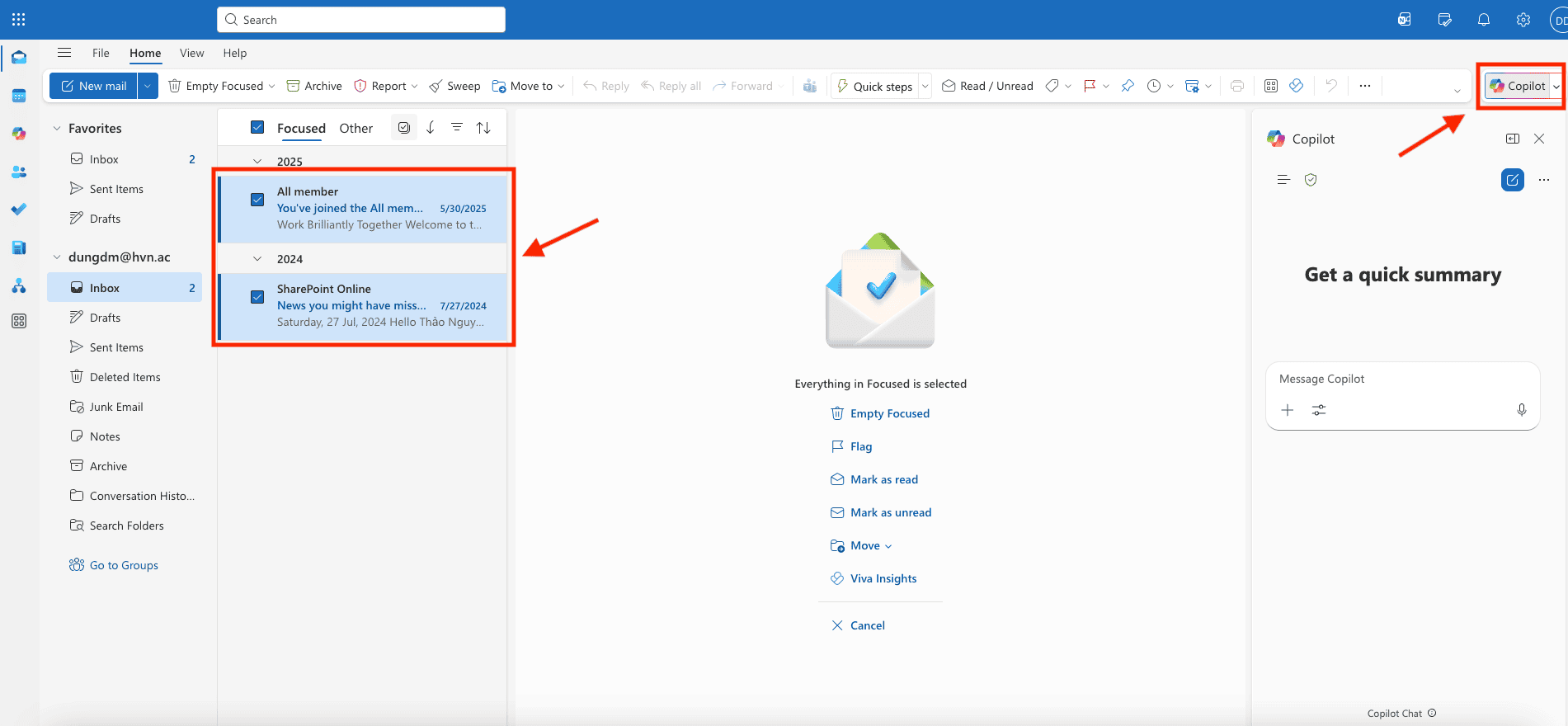Start a new Copilot chat
1568x726 pixels.
1513,180
